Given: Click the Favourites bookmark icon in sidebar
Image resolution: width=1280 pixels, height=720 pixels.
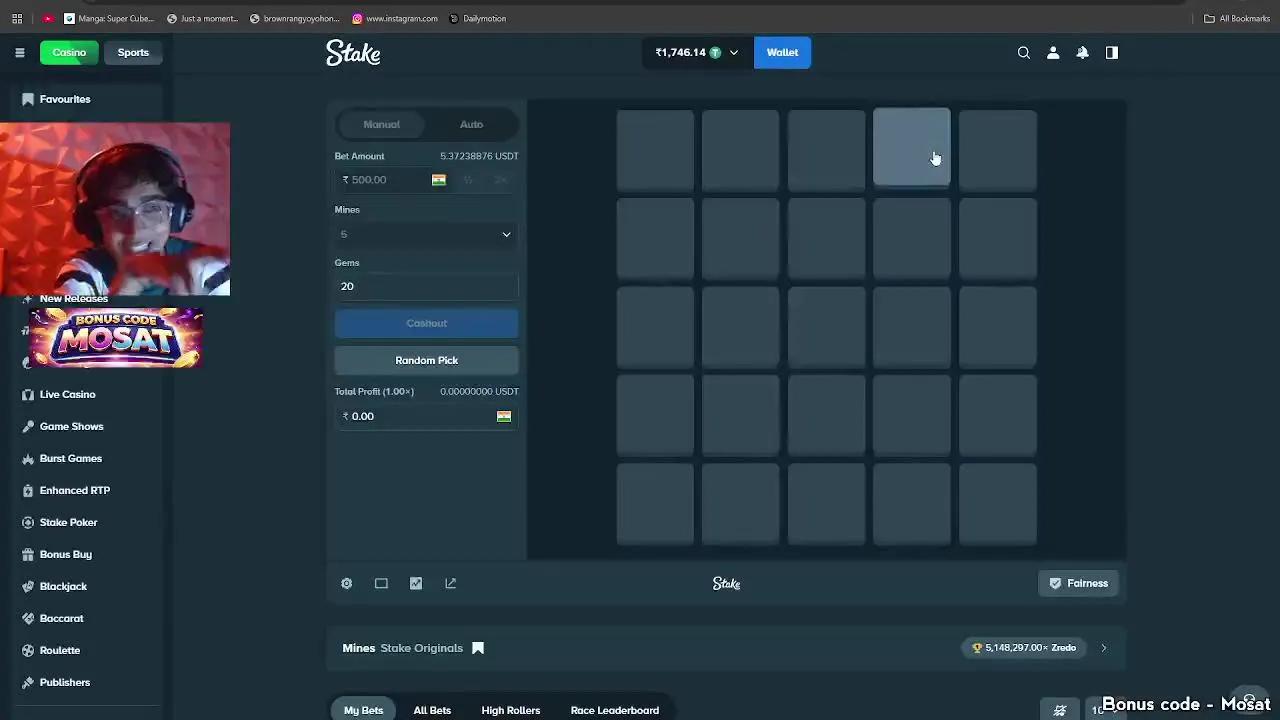Looking at the screenshot, I should [28, 99].
